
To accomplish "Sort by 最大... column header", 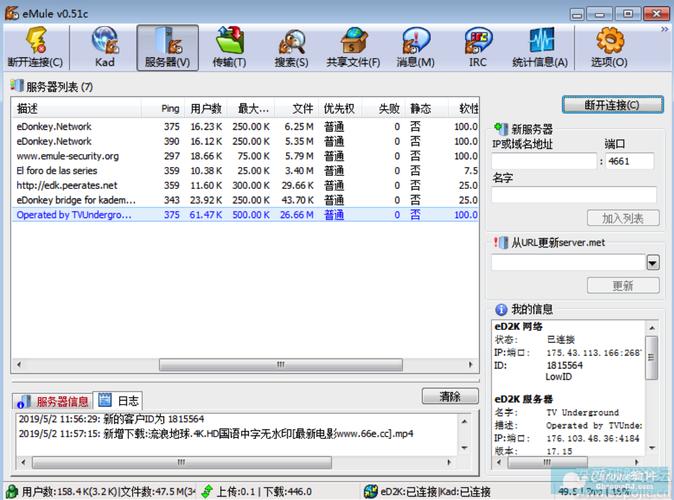I will (251, 108).
